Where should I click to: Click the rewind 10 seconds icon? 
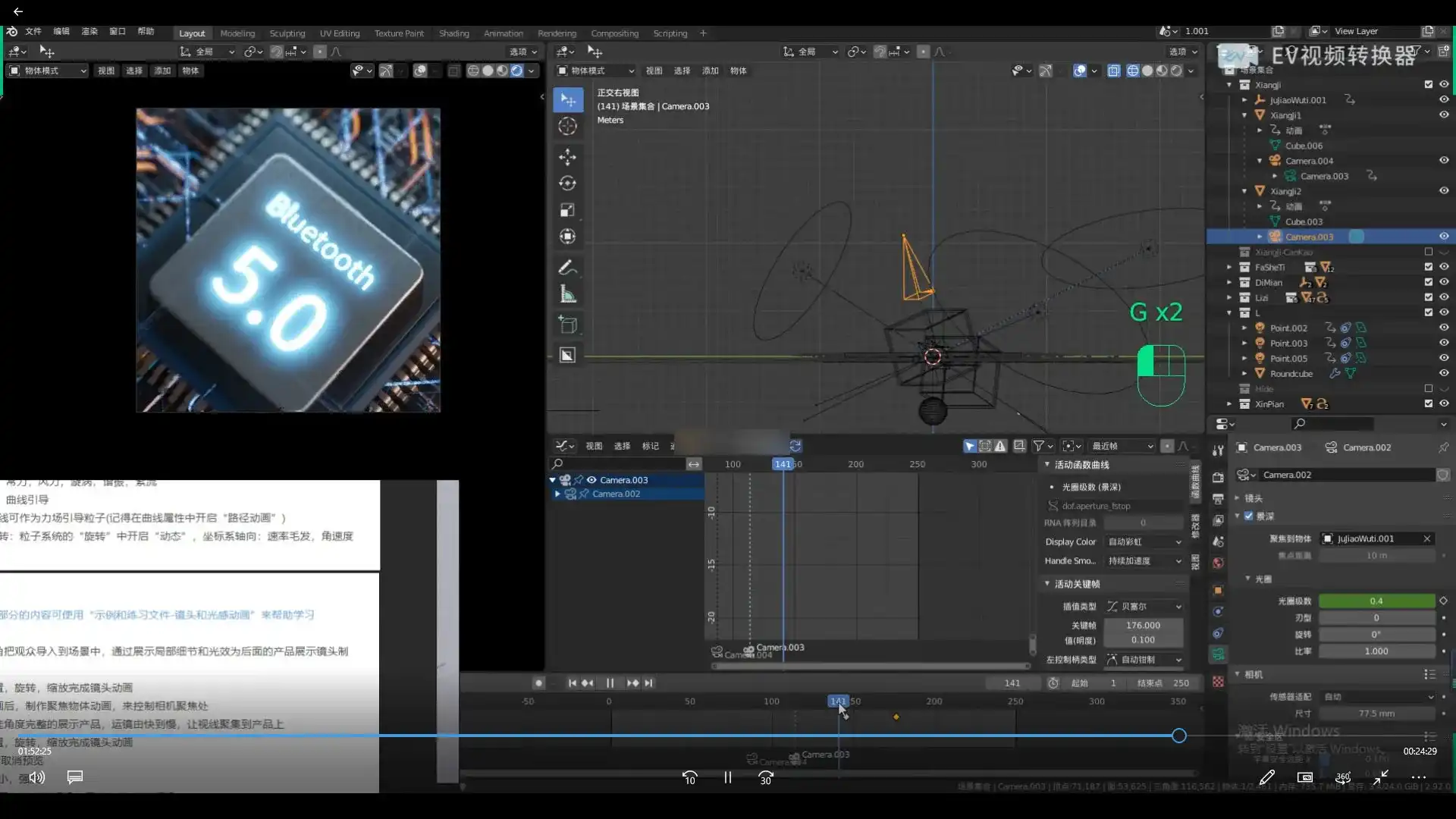689,777
